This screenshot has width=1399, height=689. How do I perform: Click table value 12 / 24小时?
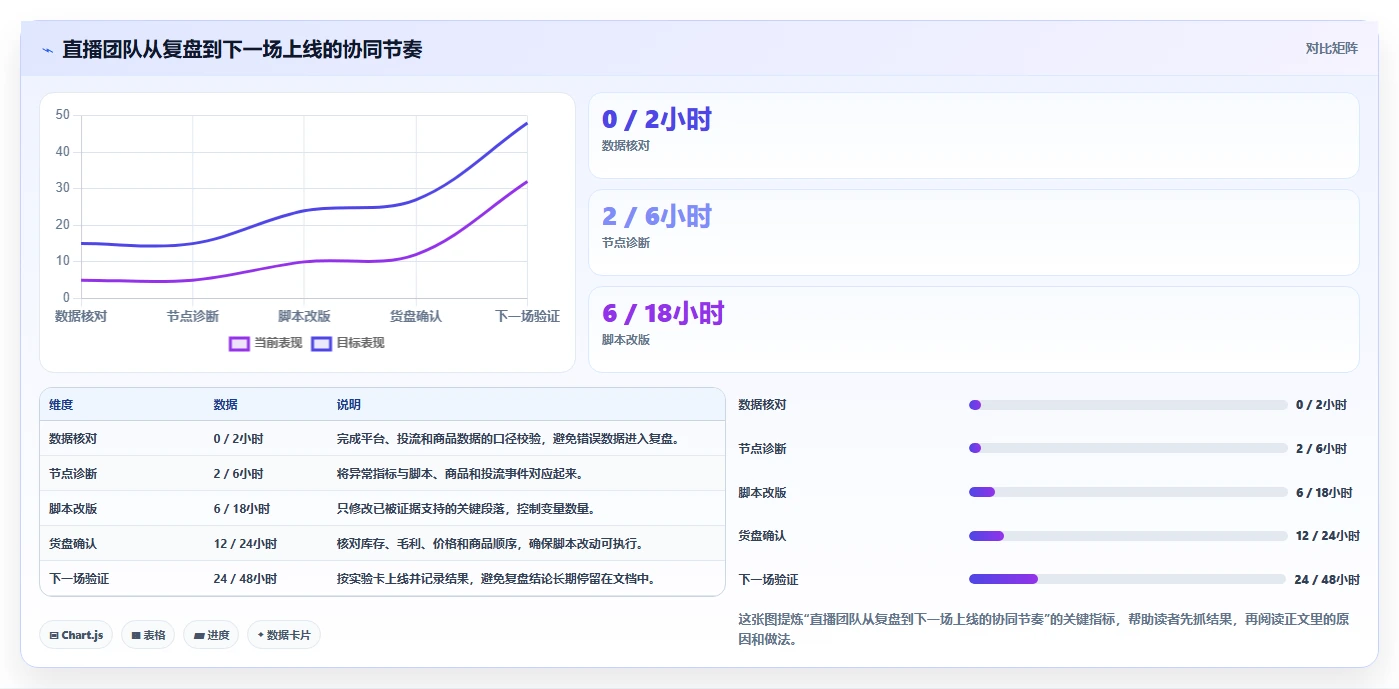click(x=245, y=544)
